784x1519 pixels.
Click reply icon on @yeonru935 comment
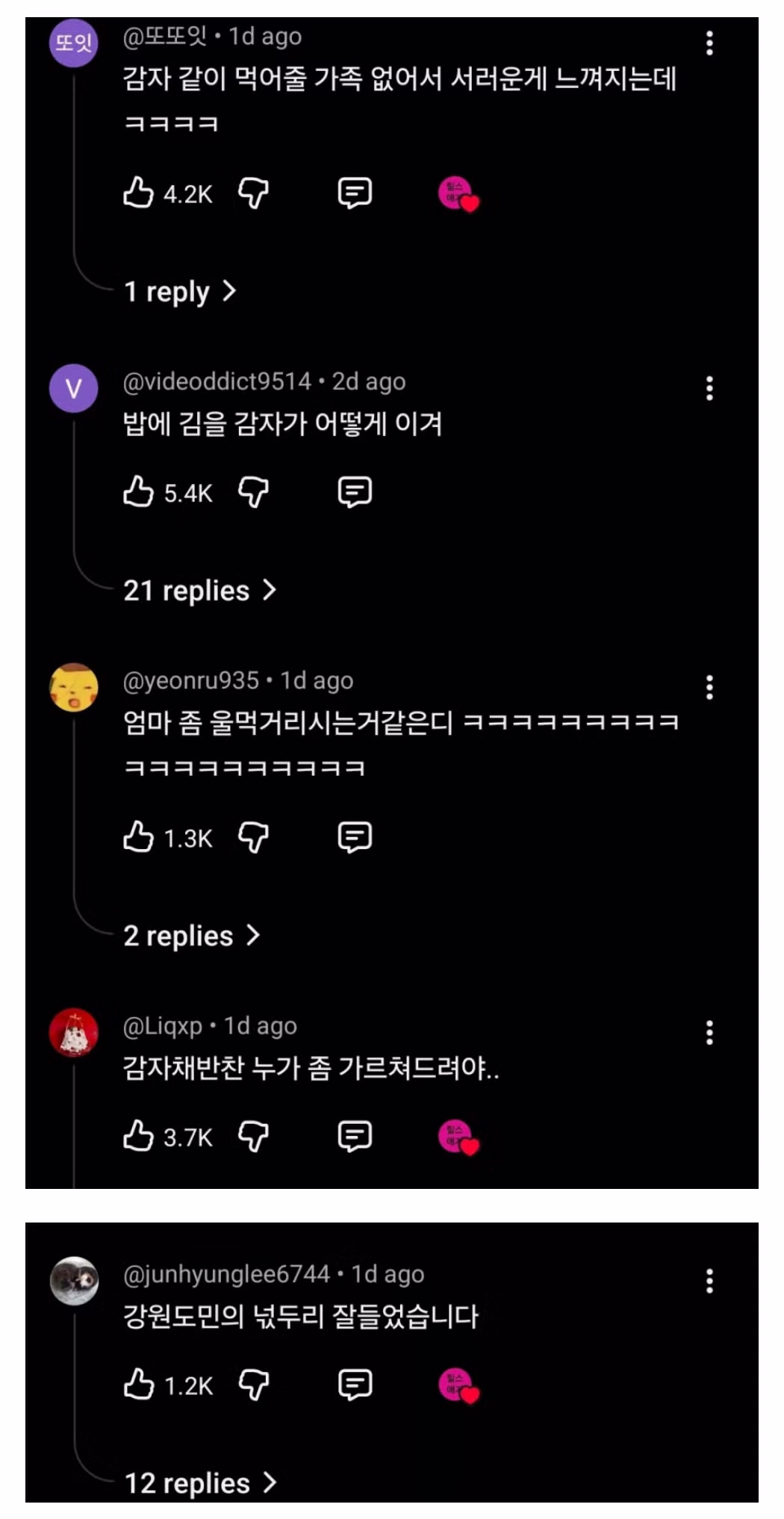click(355, 837)
